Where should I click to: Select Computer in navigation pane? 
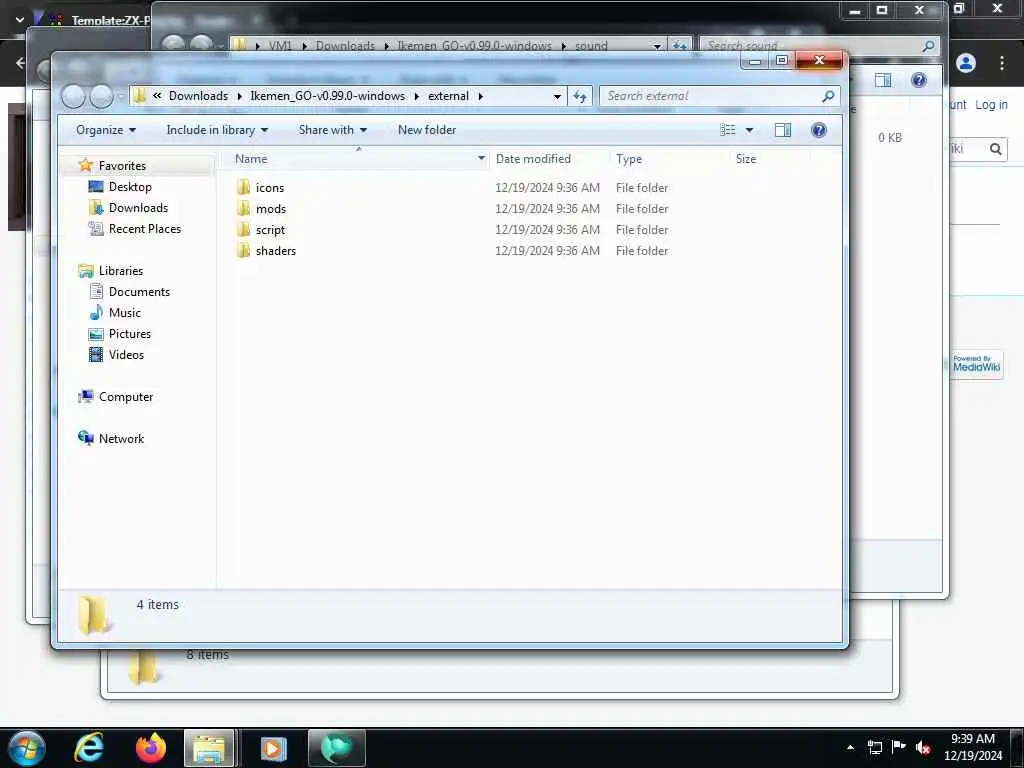[125, 397]
